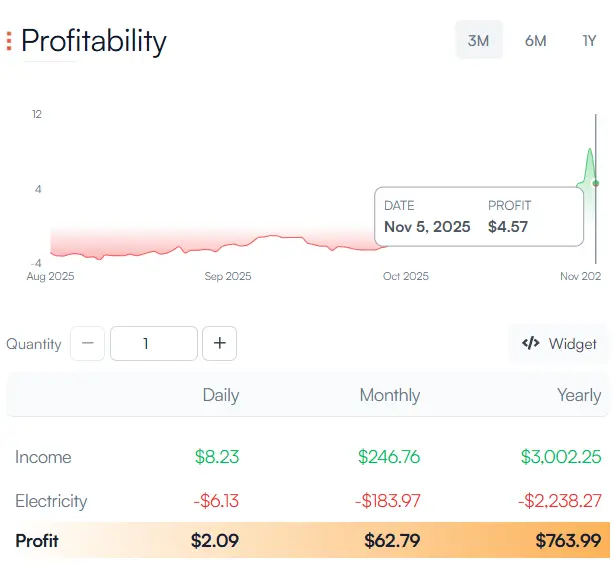Click the orange dots icon beside Profitability

[x=9, y=41]
